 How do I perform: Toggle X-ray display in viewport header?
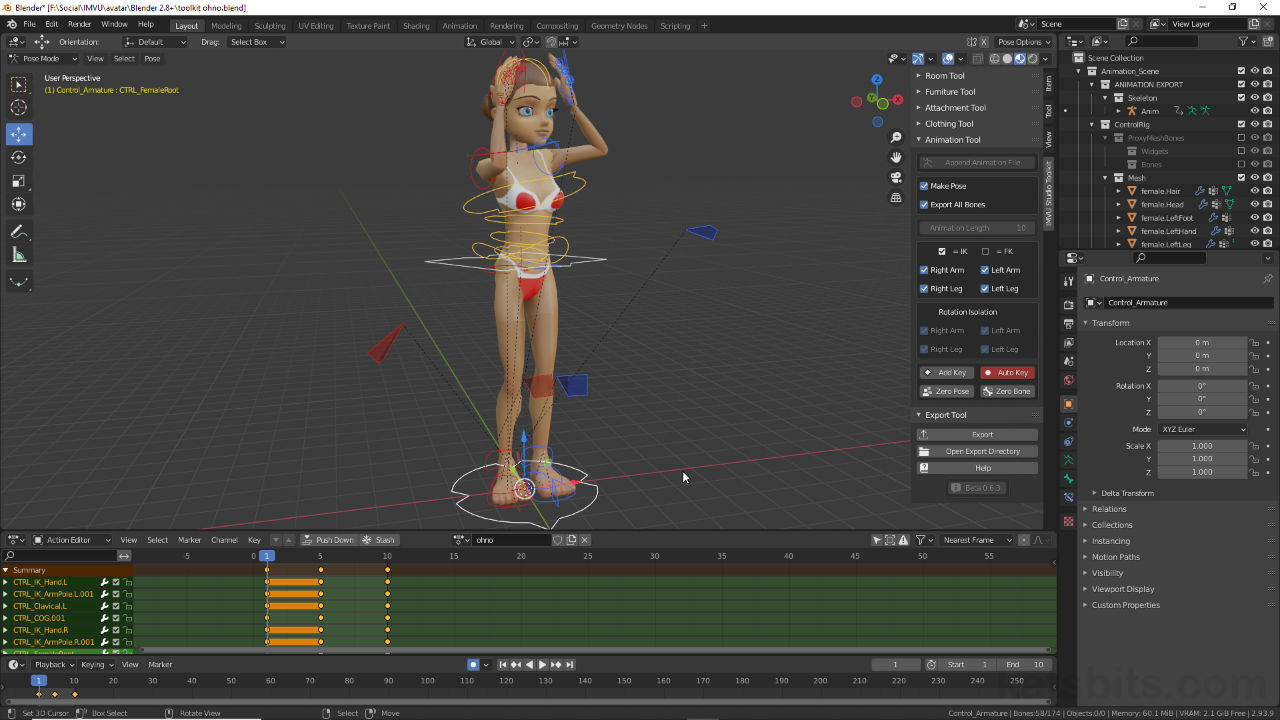coord(979,58)
